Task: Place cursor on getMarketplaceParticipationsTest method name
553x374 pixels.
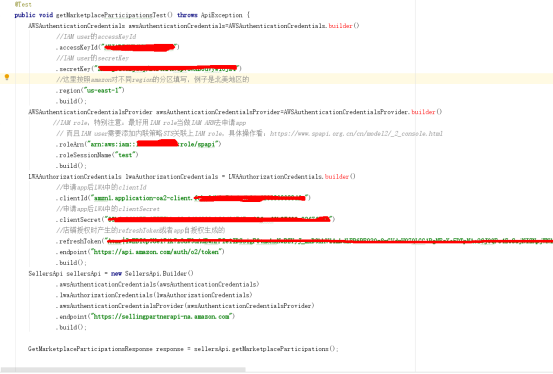Action: click(x=111, y=15)
